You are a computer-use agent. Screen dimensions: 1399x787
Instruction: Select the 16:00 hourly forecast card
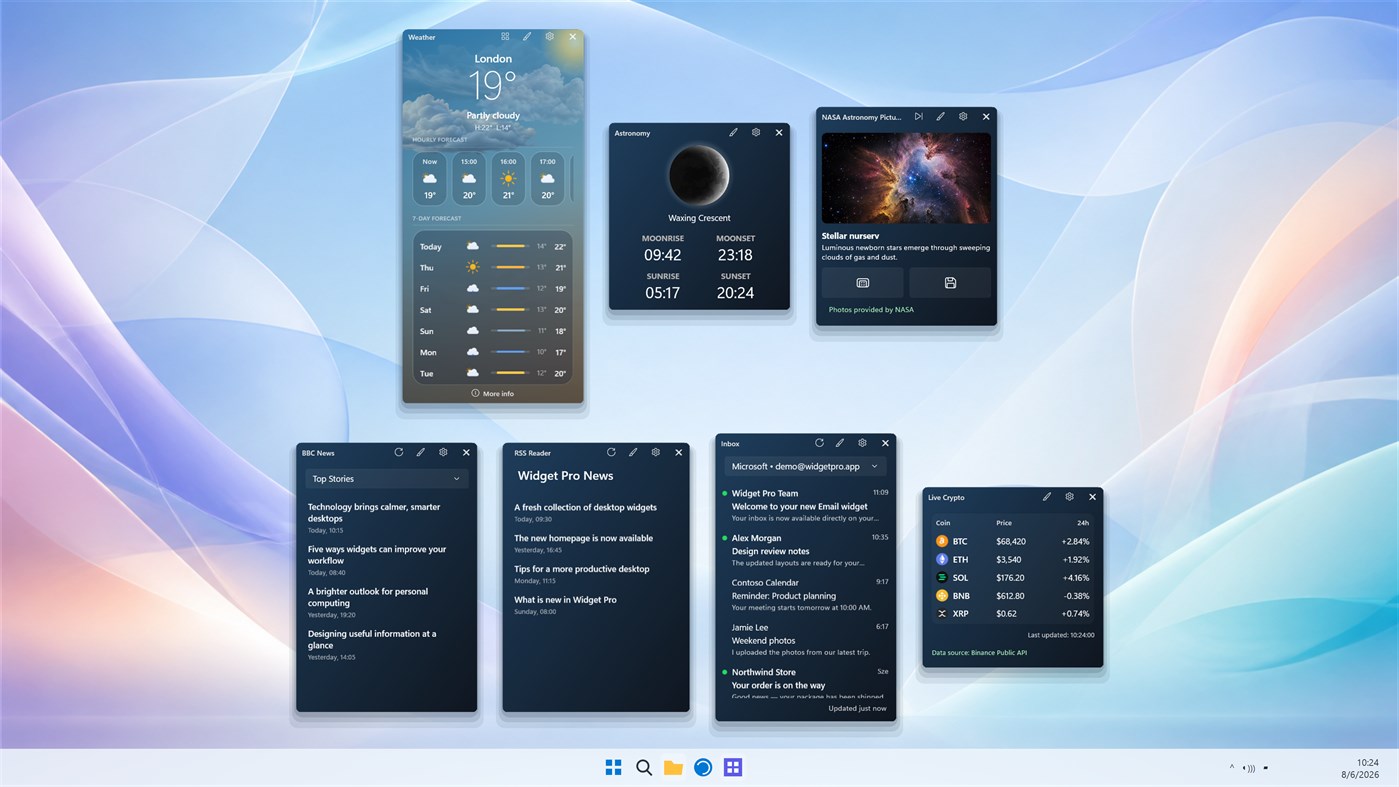[x=508, y=179]
